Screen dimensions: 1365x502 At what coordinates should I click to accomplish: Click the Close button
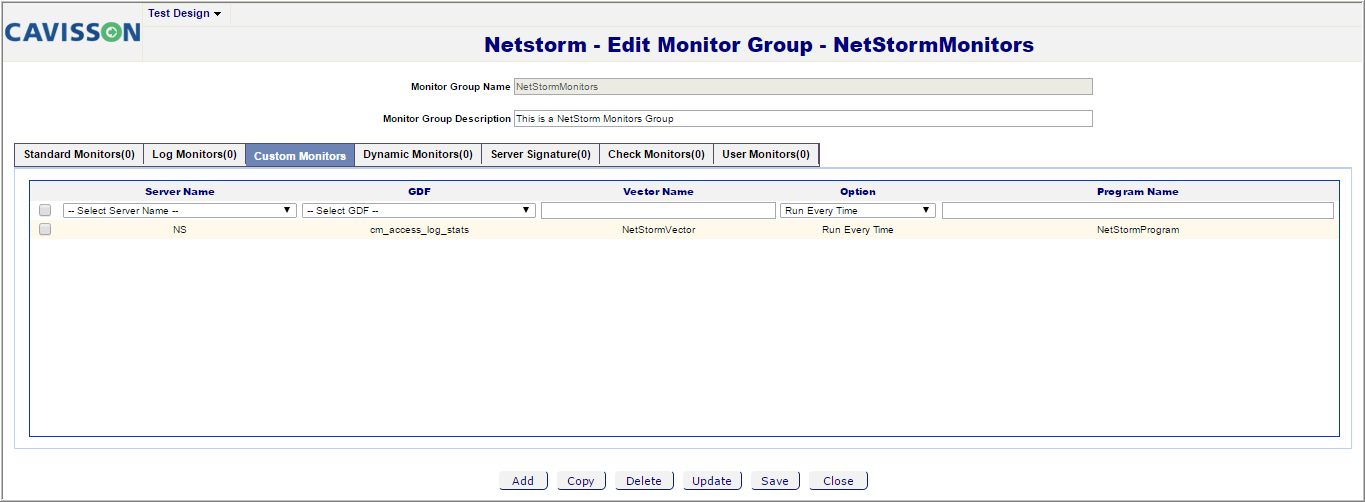838,481
